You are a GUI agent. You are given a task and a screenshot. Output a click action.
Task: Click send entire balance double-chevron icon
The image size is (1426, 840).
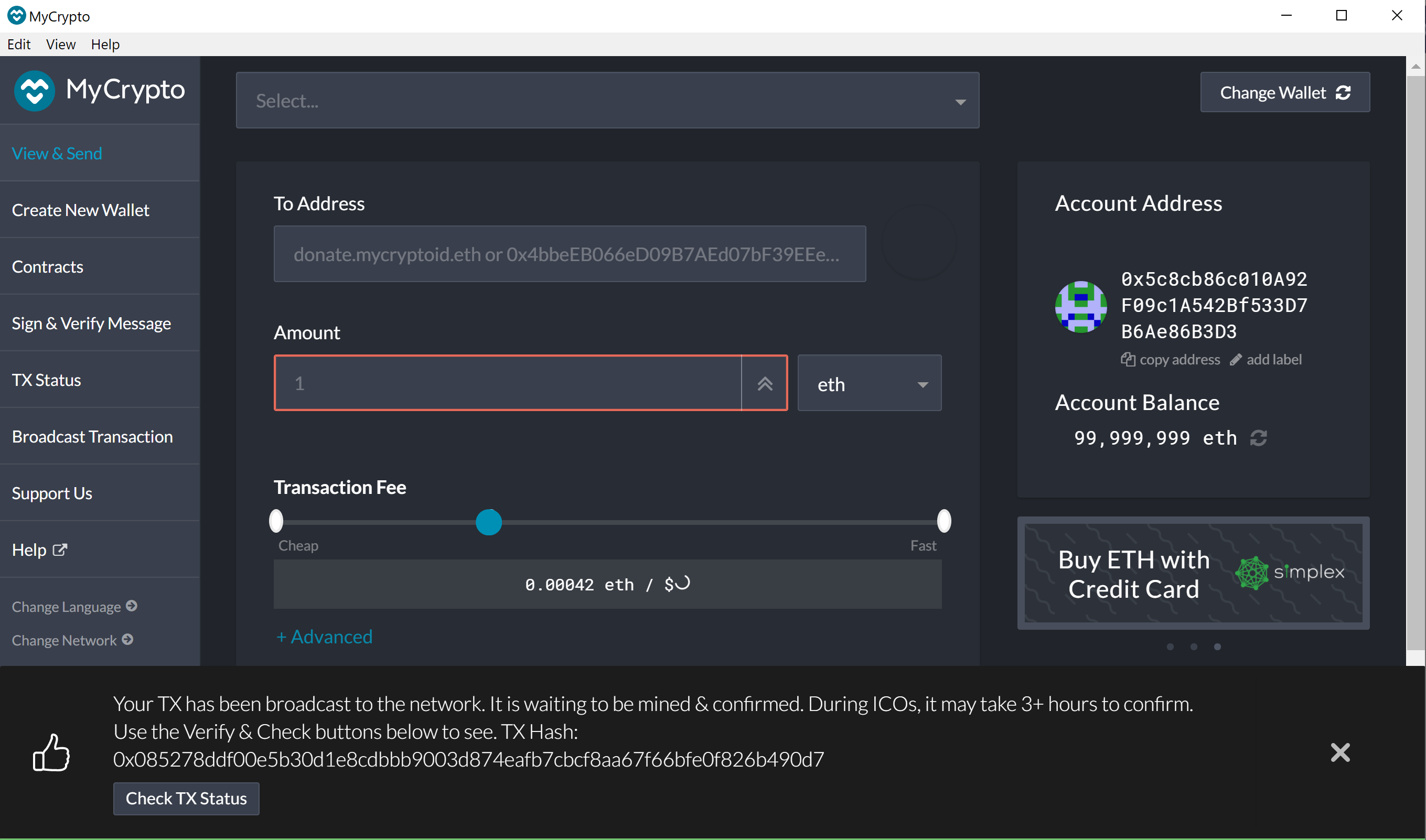pyautogui.click(x=765, y=383)
